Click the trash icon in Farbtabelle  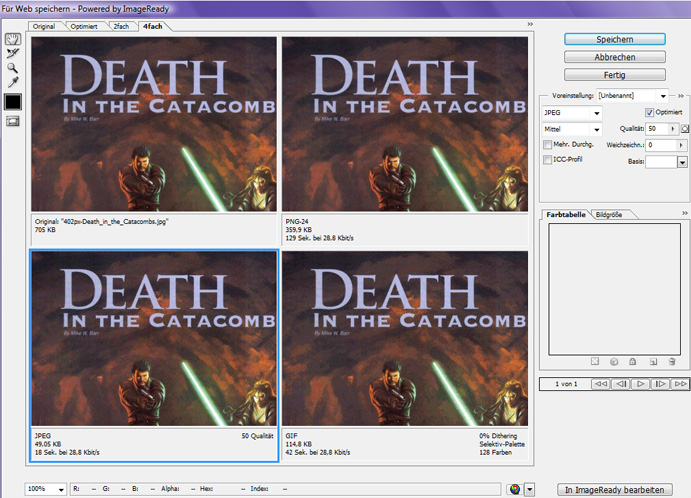pyautogui.click(x=672, y=361)
